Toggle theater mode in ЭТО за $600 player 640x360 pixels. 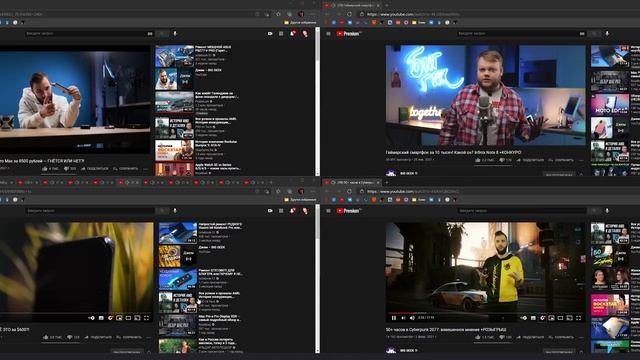tap(128, 318)
